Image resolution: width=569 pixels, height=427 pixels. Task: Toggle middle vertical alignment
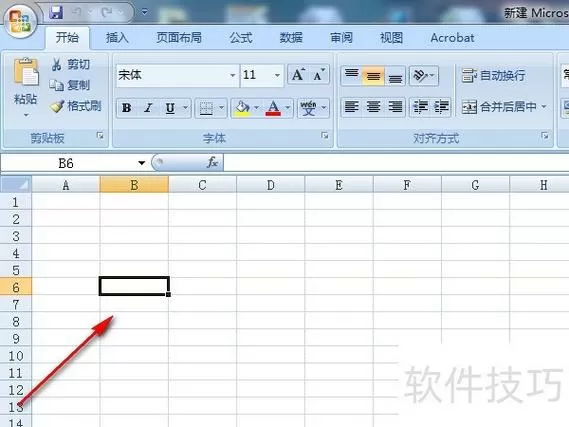pos(373,75)
